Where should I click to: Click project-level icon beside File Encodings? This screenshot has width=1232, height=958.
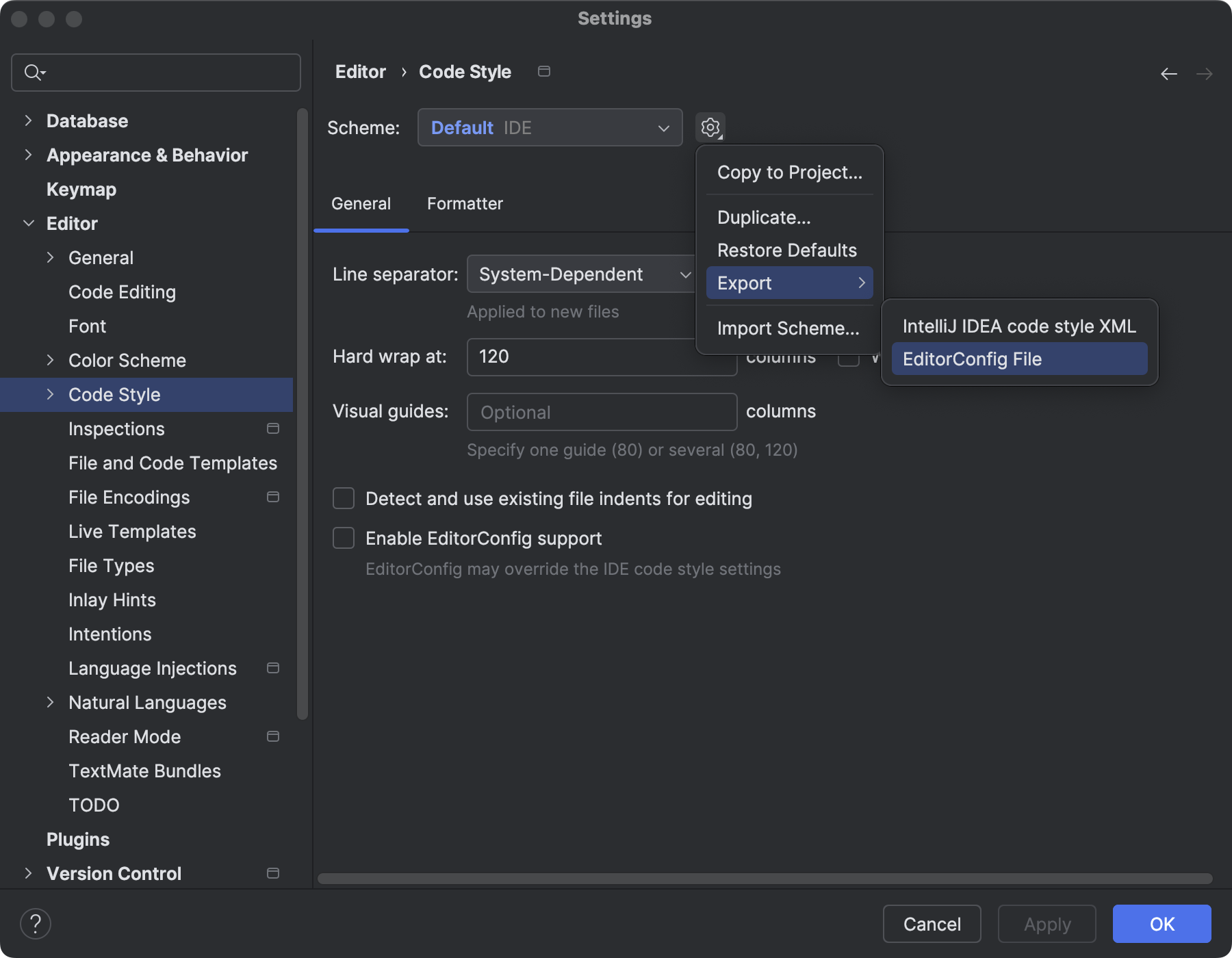tap(273, 497)
